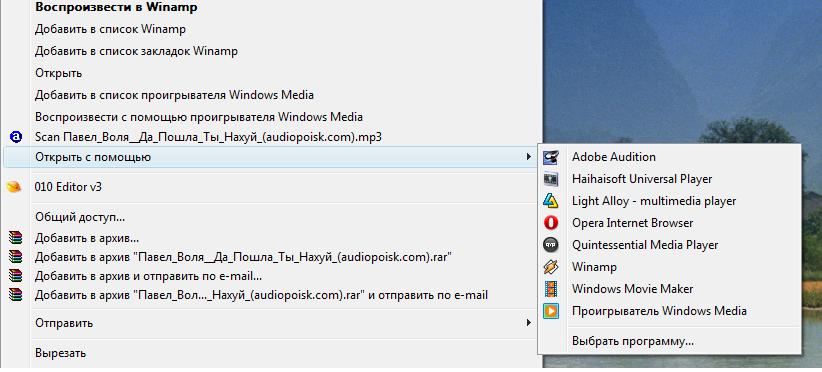
Task: Click the Haihaisoft Universal Player icon
Action: [x=551, y=179]
